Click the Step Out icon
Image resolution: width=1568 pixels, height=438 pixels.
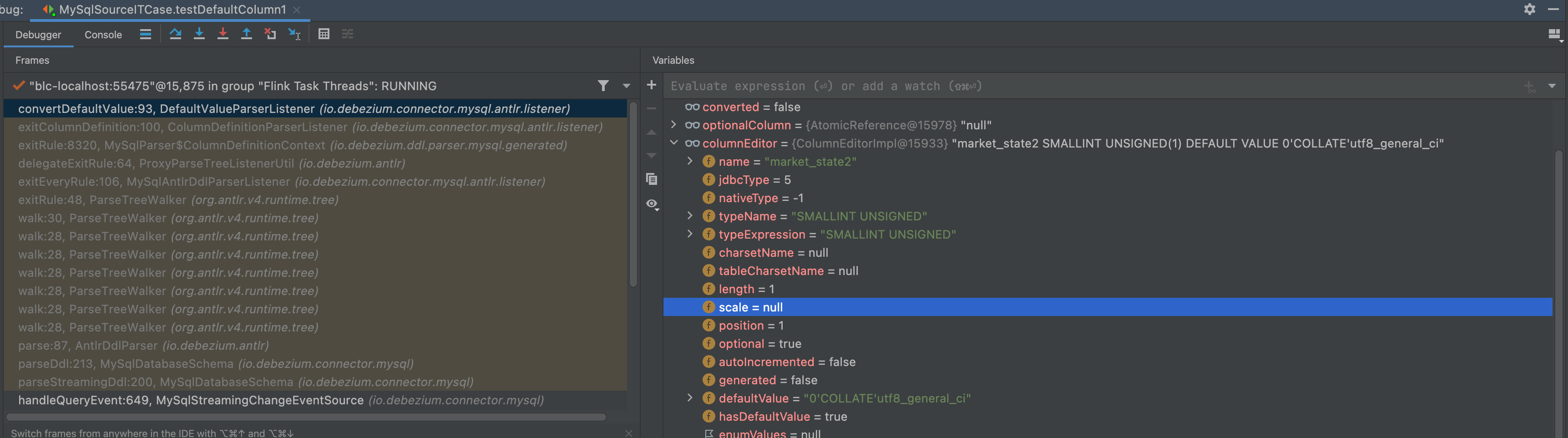pos(247,34)
